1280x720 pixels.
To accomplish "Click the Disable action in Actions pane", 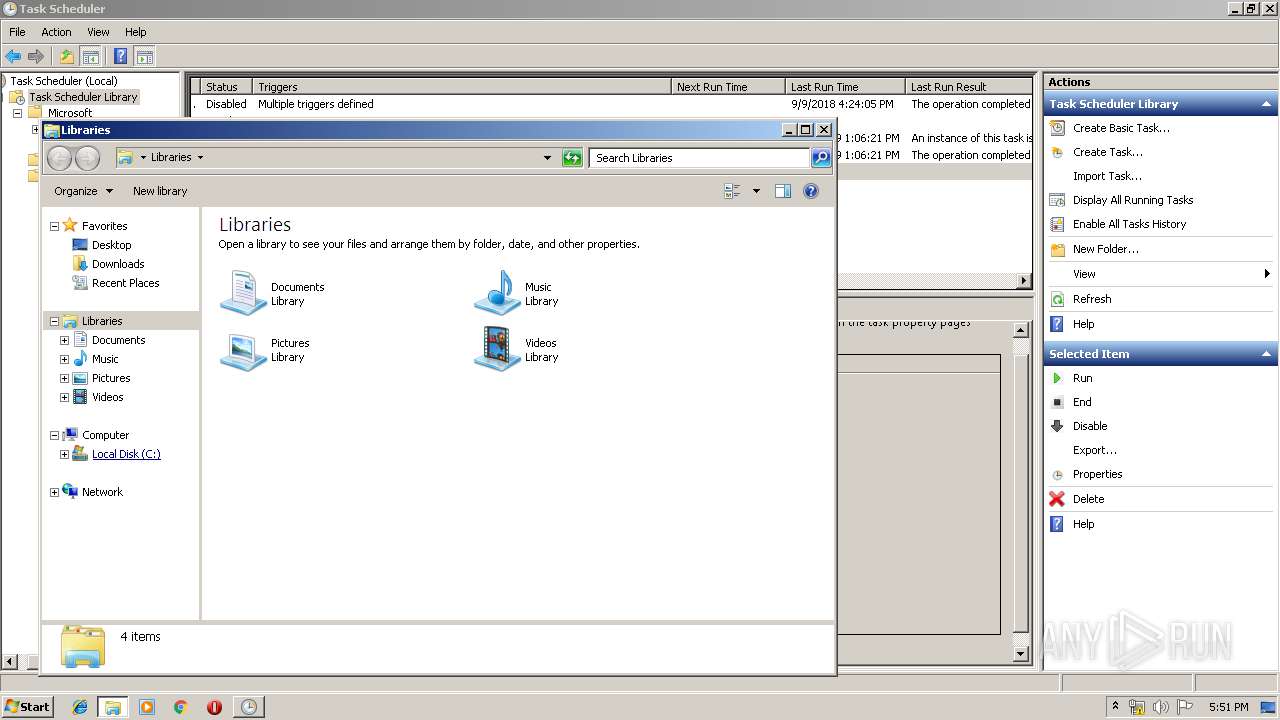I will pos(1090,426).
